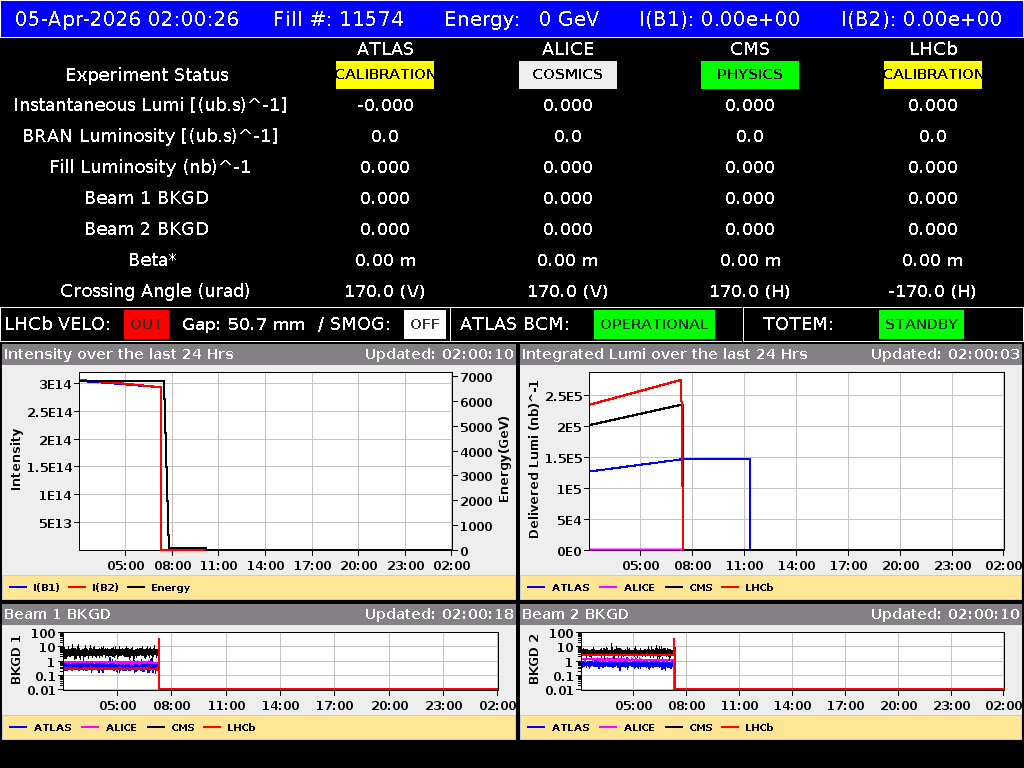Click the ATLAS BCM OPERATIONAL indicator
This screenshot has height=768, width=1024.
click(654, 324)
